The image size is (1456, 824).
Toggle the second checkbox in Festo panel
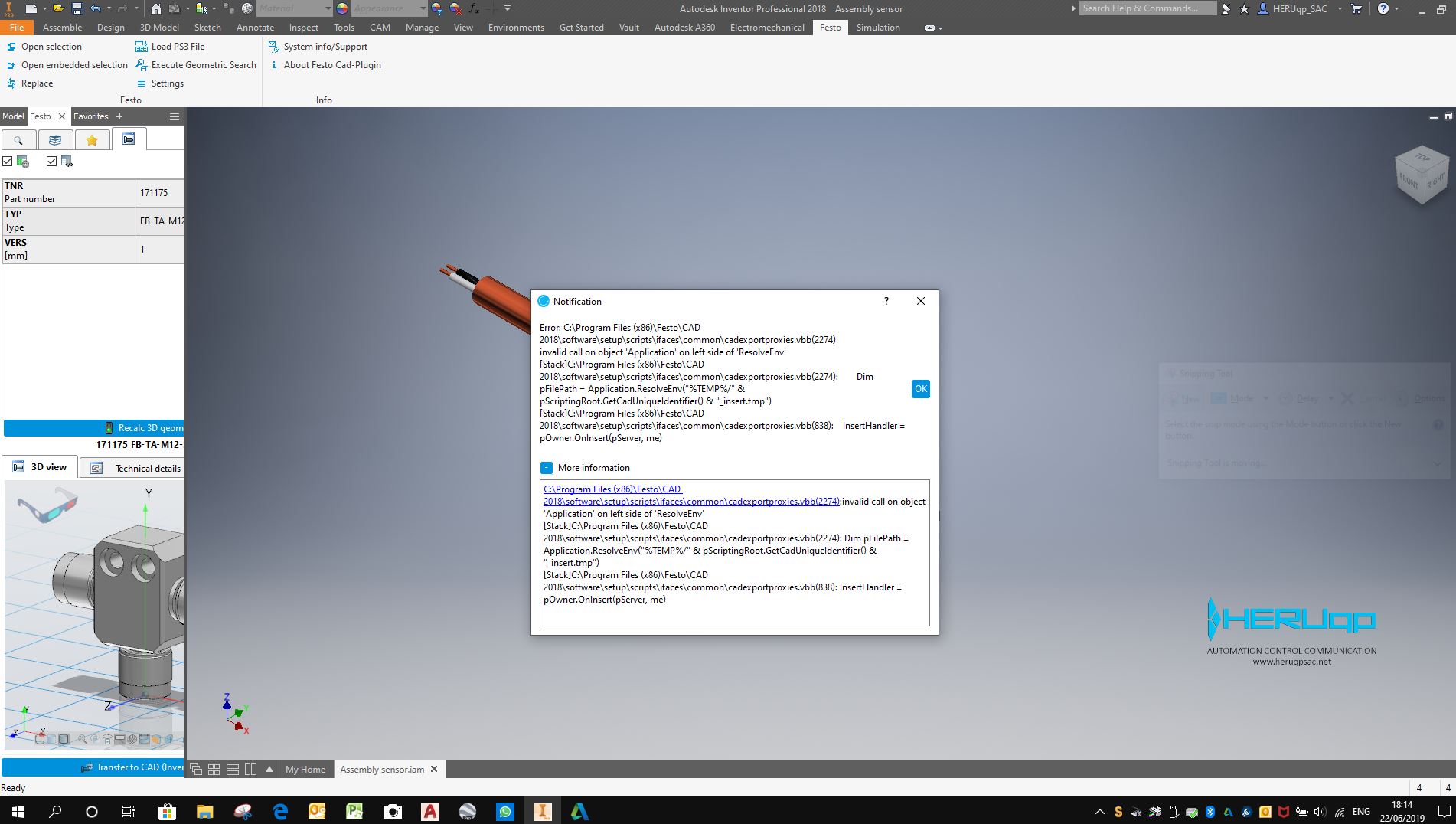pyautogui.click(x=51, y=161)
